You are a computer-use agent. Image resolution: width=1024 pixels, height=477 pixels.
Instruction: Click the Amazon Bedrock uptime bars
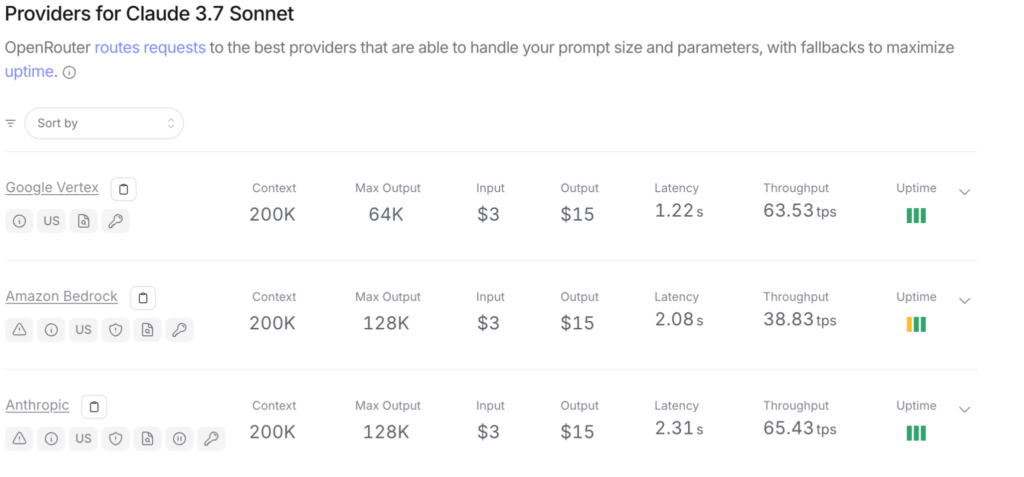(916, 324)
